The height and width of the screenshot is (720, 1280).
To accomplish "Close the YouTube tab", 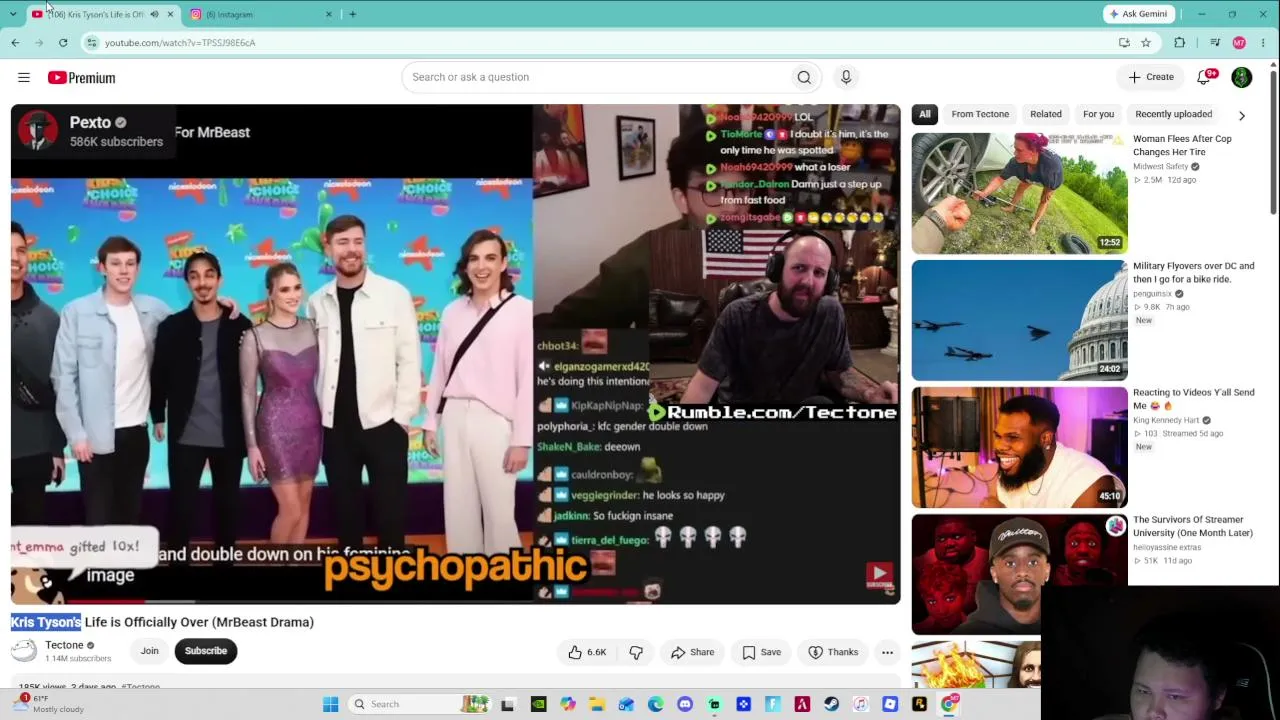I will click(170, 14).
